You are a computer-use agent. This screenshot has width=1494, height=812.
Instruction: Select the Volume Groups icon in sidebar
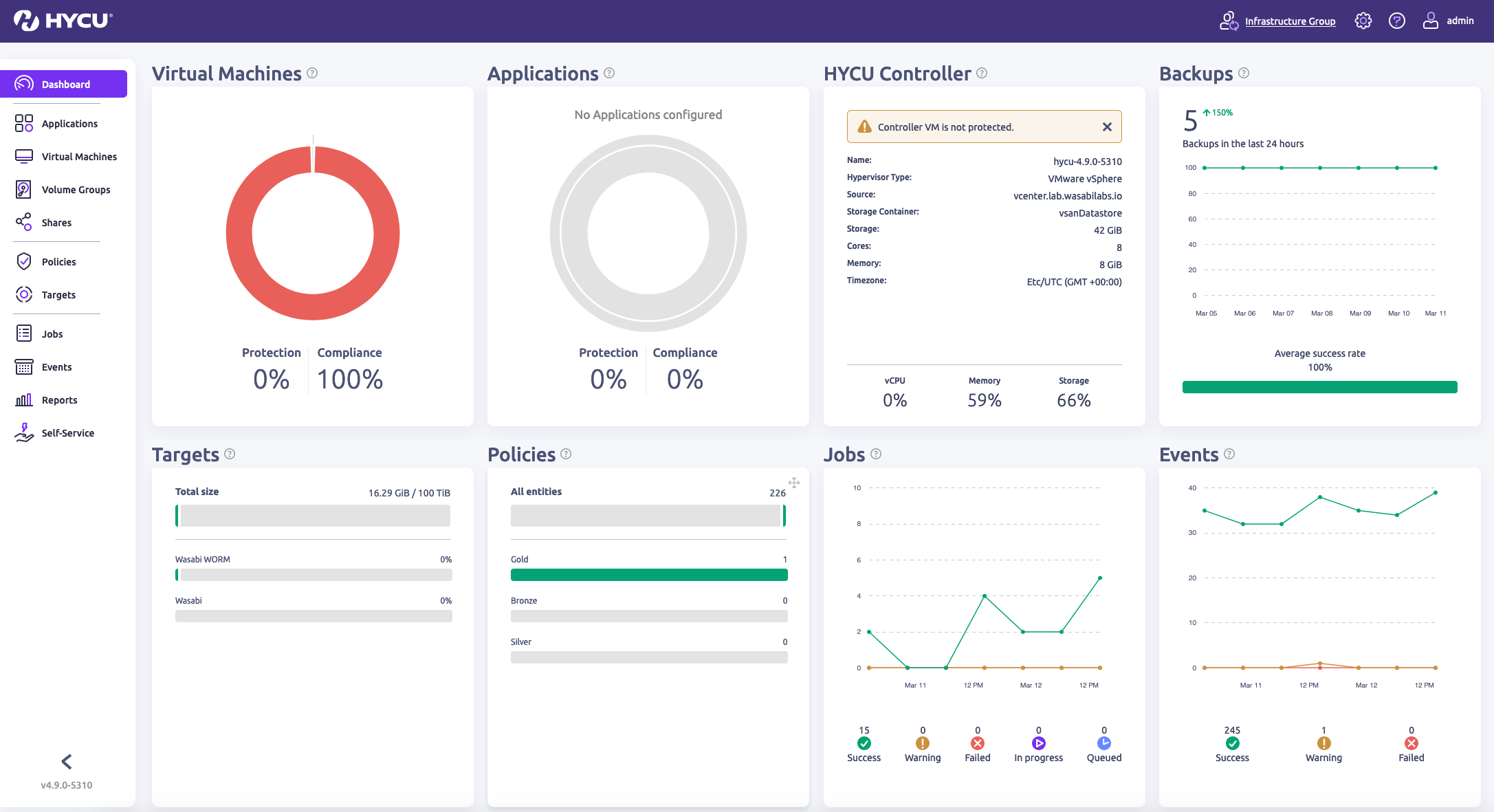[23, 189]
